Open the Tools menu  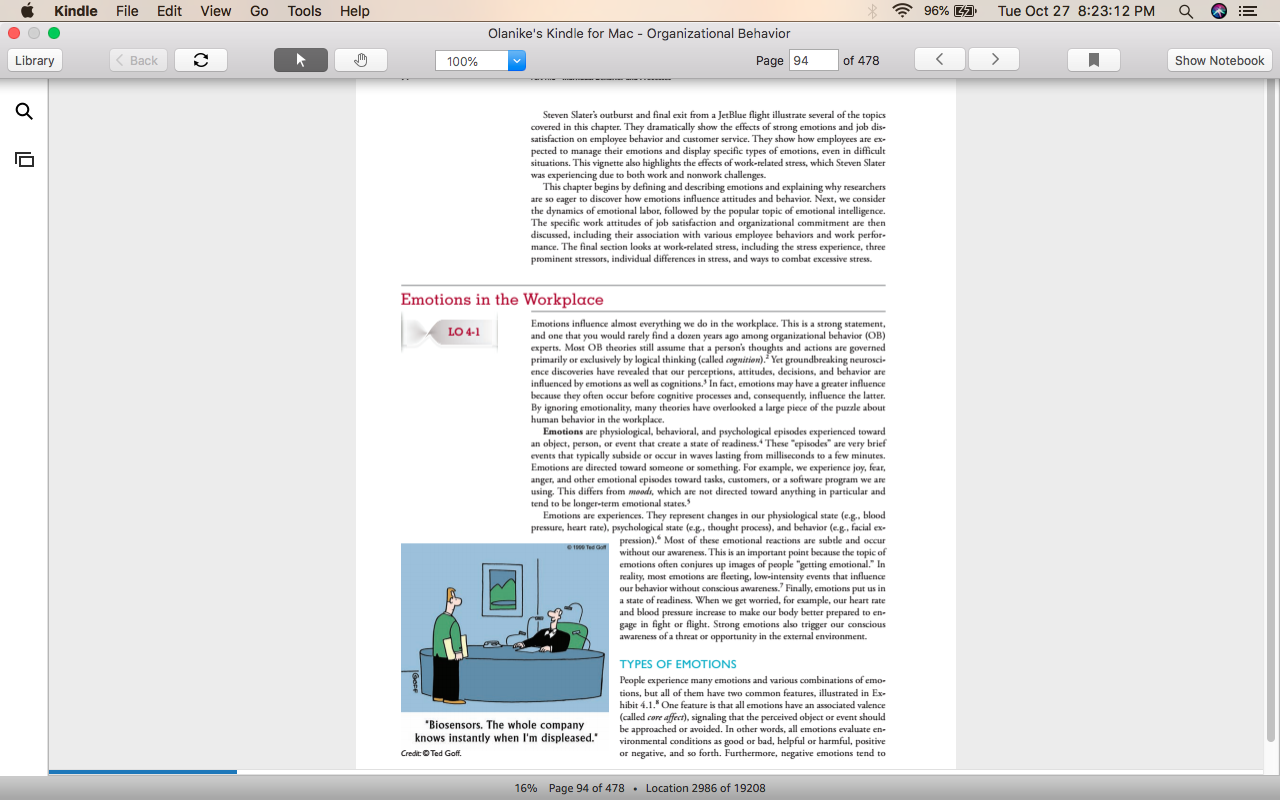304,11
